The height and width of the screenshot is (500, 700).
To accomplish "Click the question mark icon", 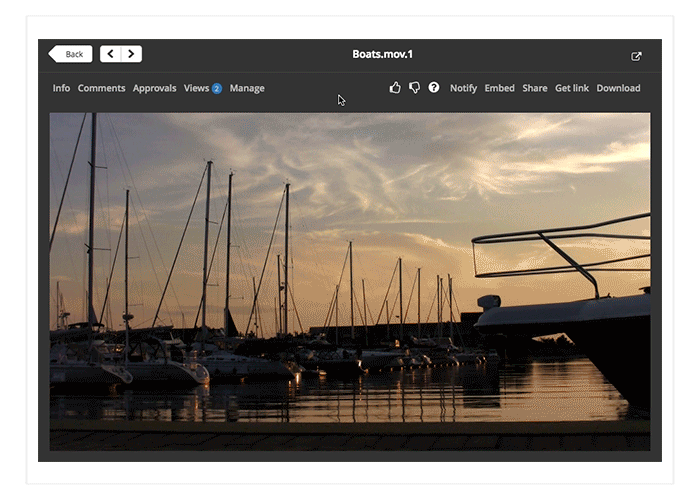I will pos(433,87).
